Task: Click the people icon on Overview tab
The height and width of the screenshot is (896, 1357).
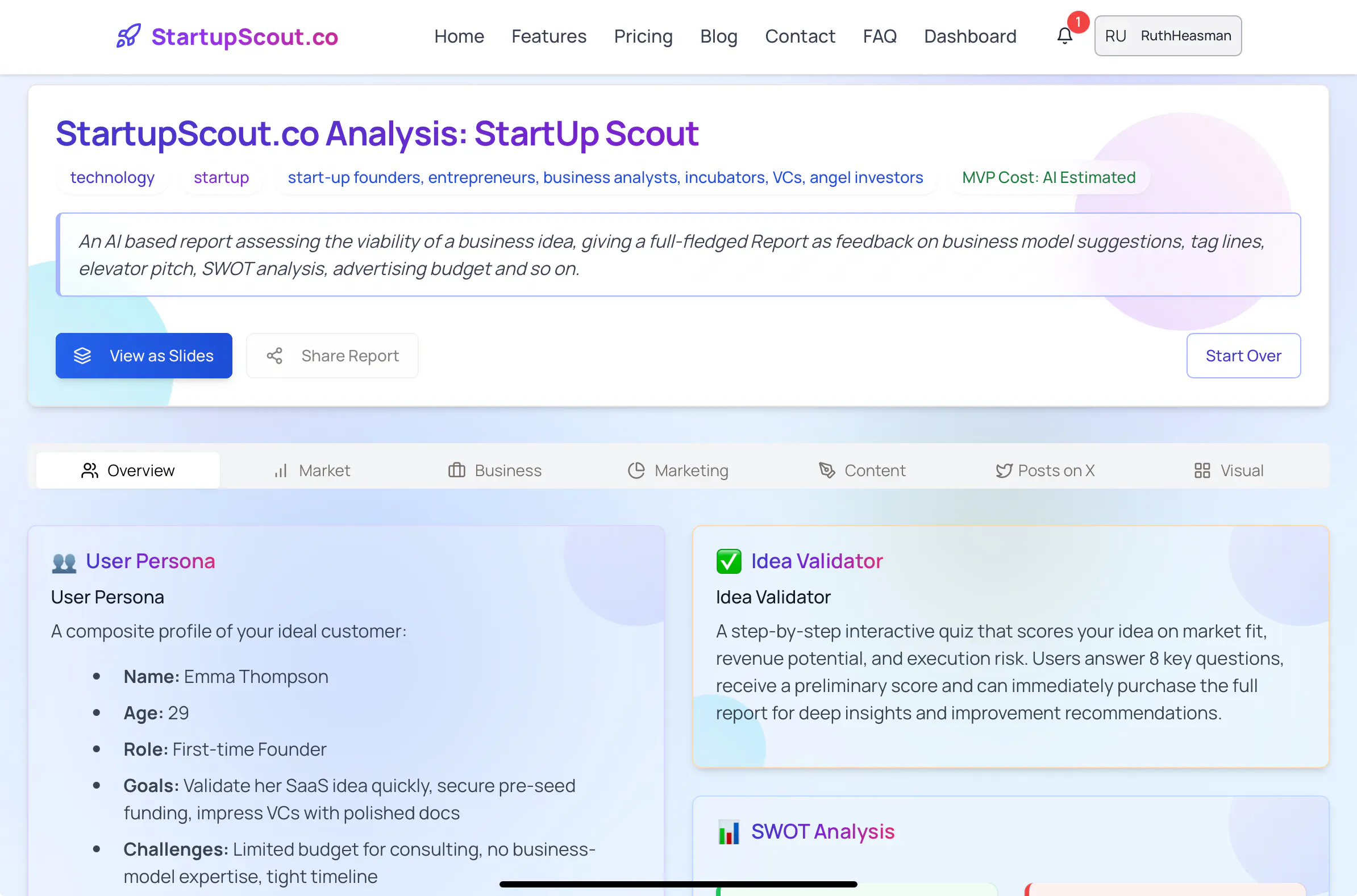Action: pyautogui.click(x=89, y=470)
